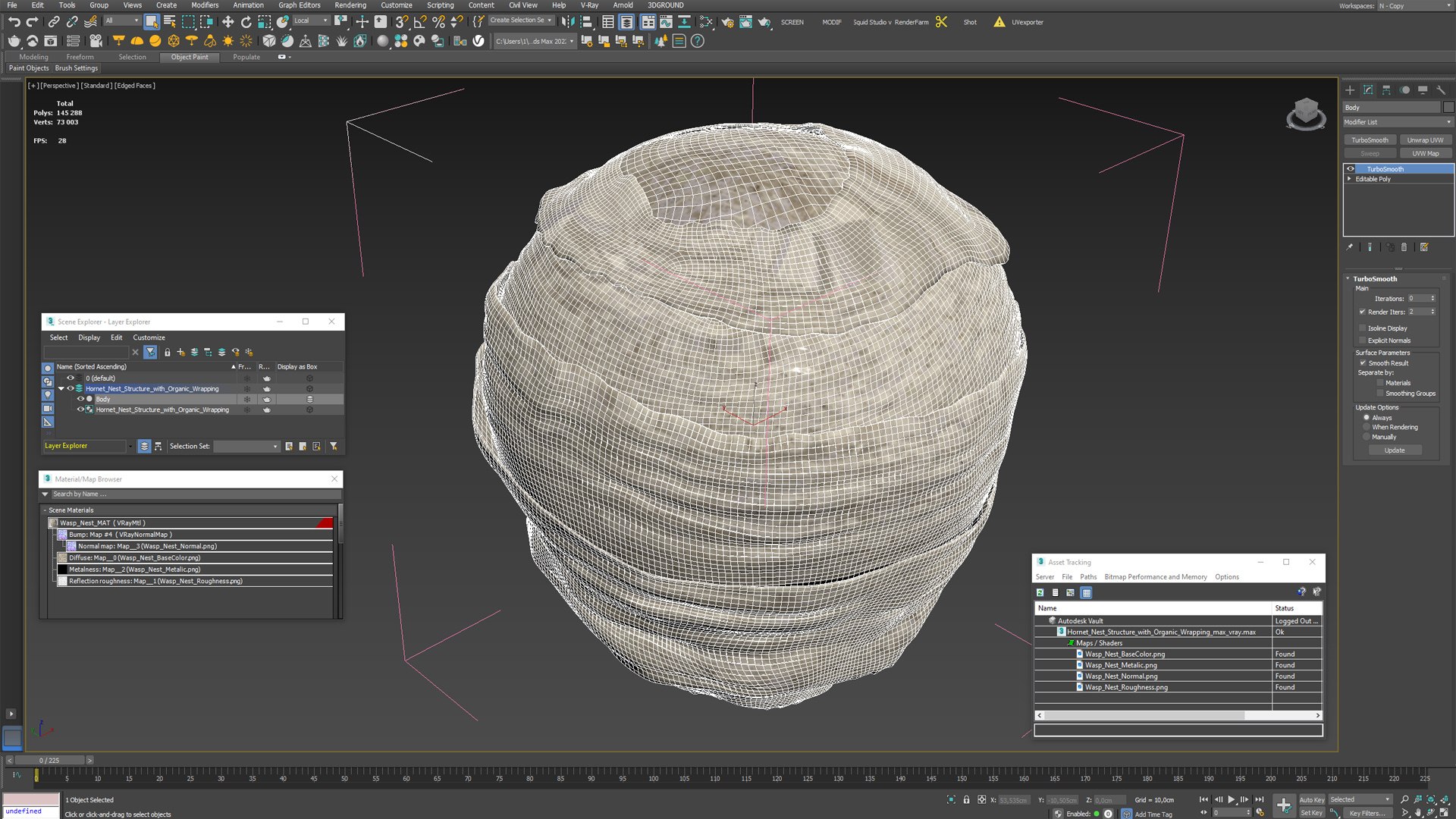
Task: Toggle Angle Snap in toolbar
Action: pyautogui.click(x=420, y=22)
